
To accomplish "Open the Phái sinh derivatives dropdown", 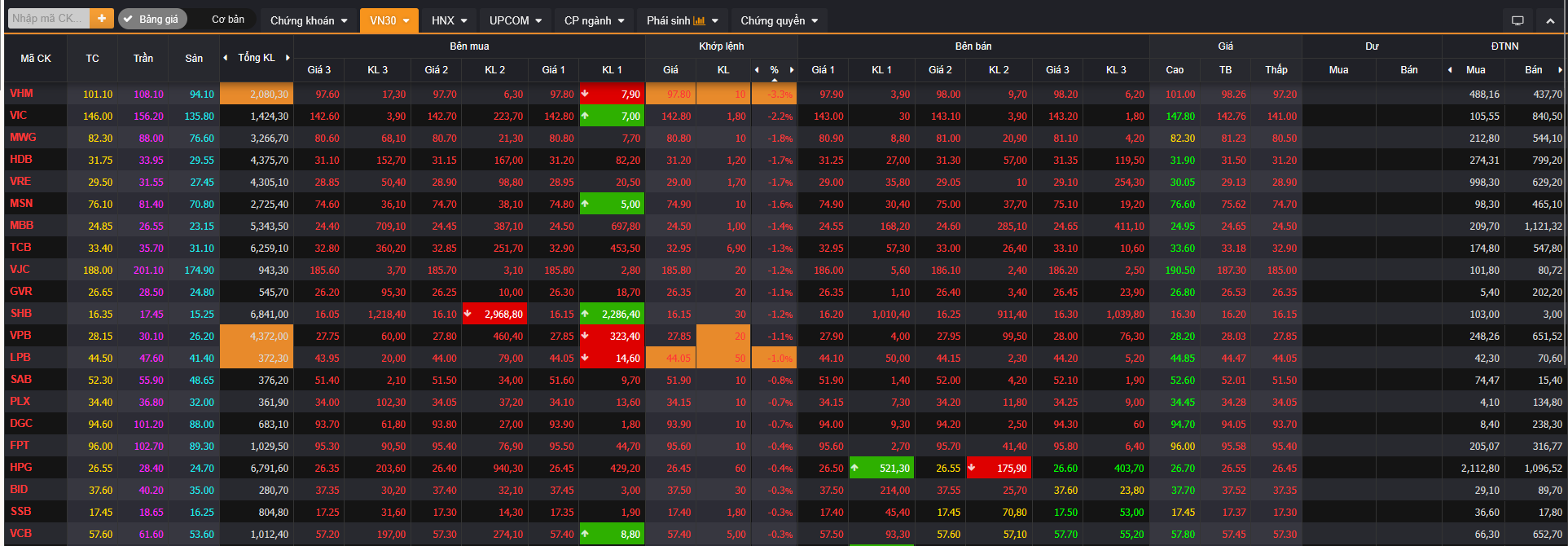I will 682,20.
